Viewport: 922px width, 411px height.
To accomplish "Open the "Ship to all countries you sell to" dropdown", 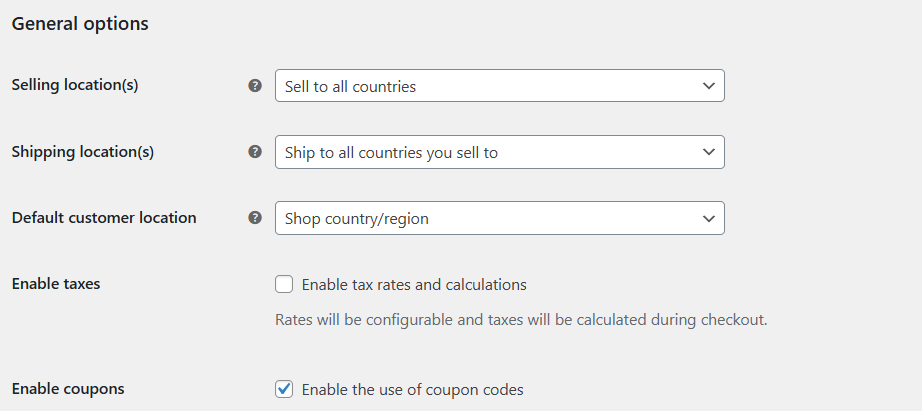I will pos(500,152).
